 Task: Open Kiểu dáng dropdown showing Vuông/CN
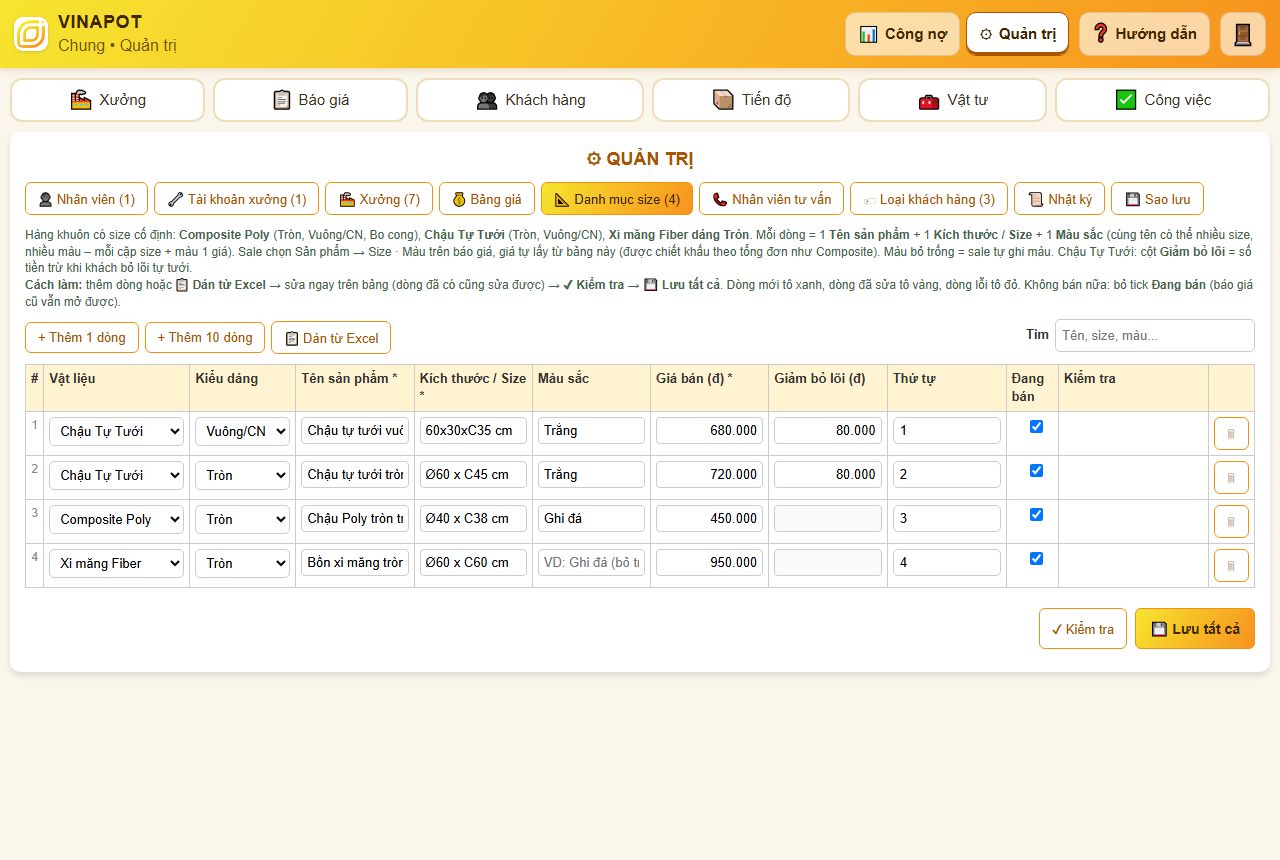point(242,431)
